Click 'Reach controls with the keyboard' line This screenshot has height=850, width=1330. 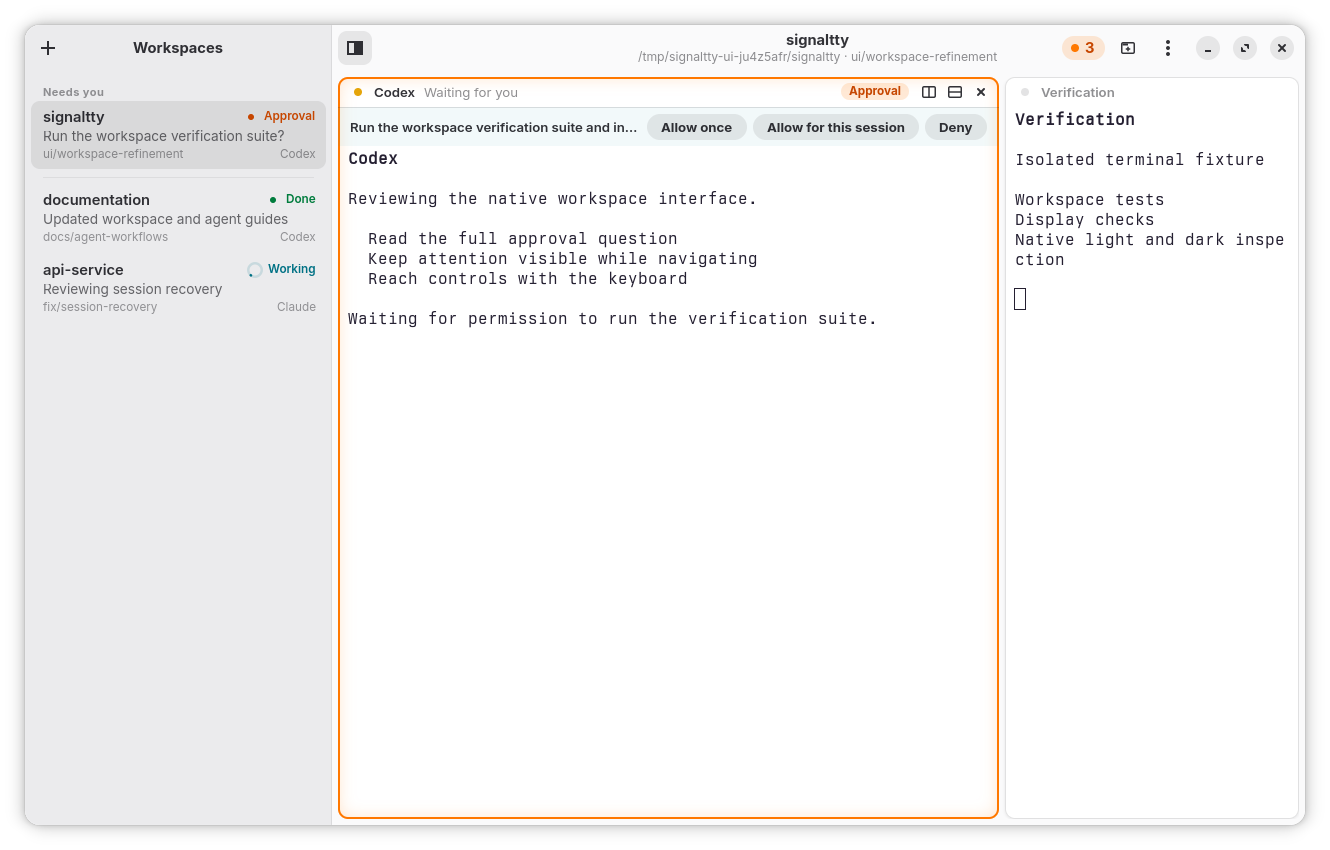click(528, 279)
